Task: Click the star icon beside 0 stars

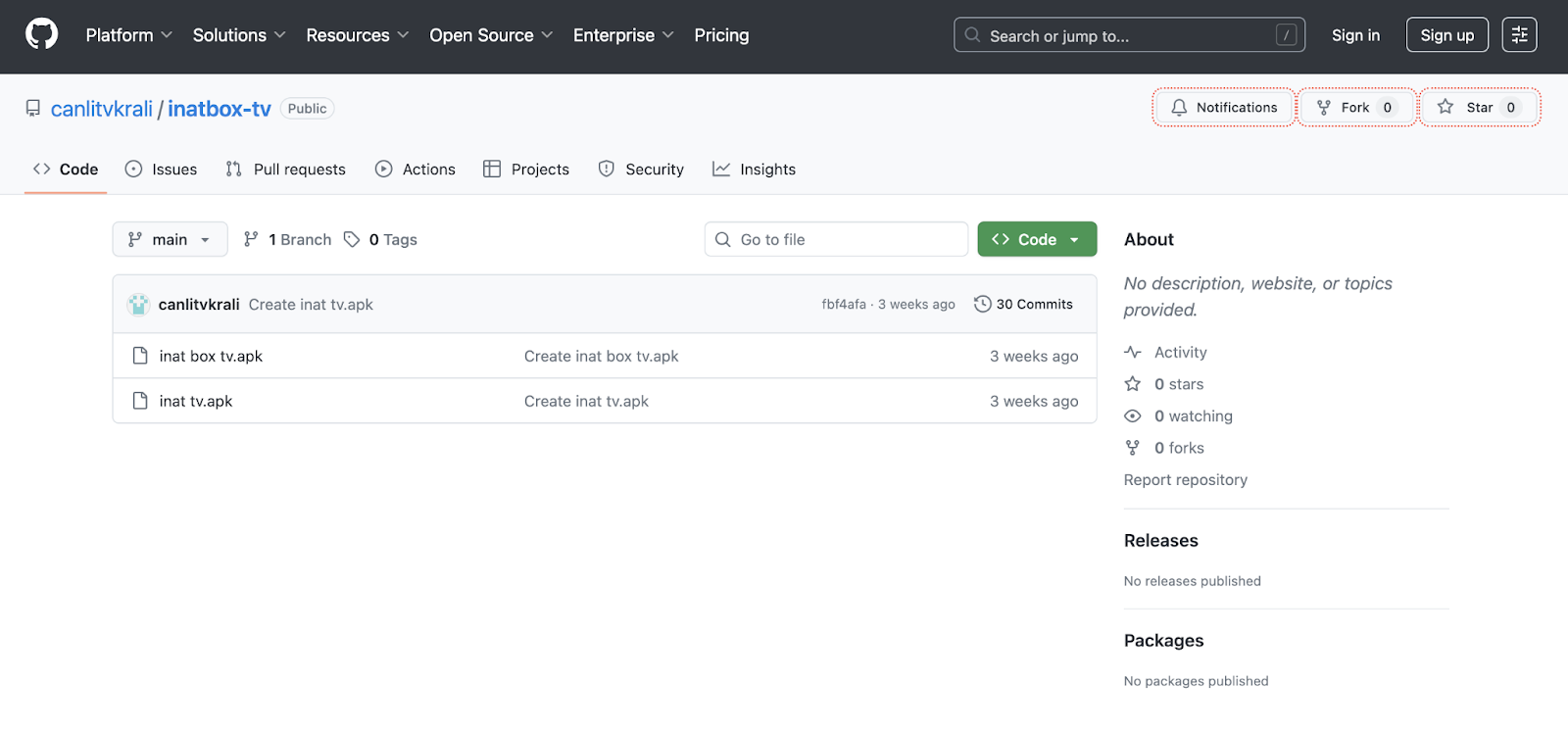Action: (x=1133, y=384)
